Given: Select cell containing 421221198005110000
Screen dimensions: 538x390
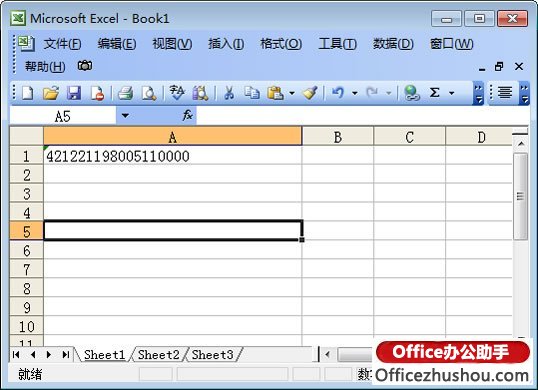Looking at the screenshot, I should (x=173, y=156).
